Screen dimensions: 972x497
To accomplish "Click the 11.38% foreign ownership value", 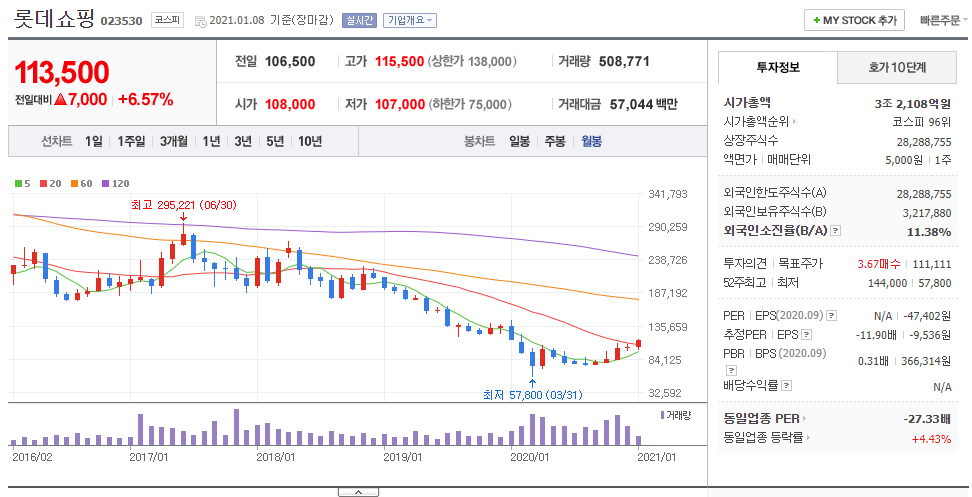I will pos(929,232).
